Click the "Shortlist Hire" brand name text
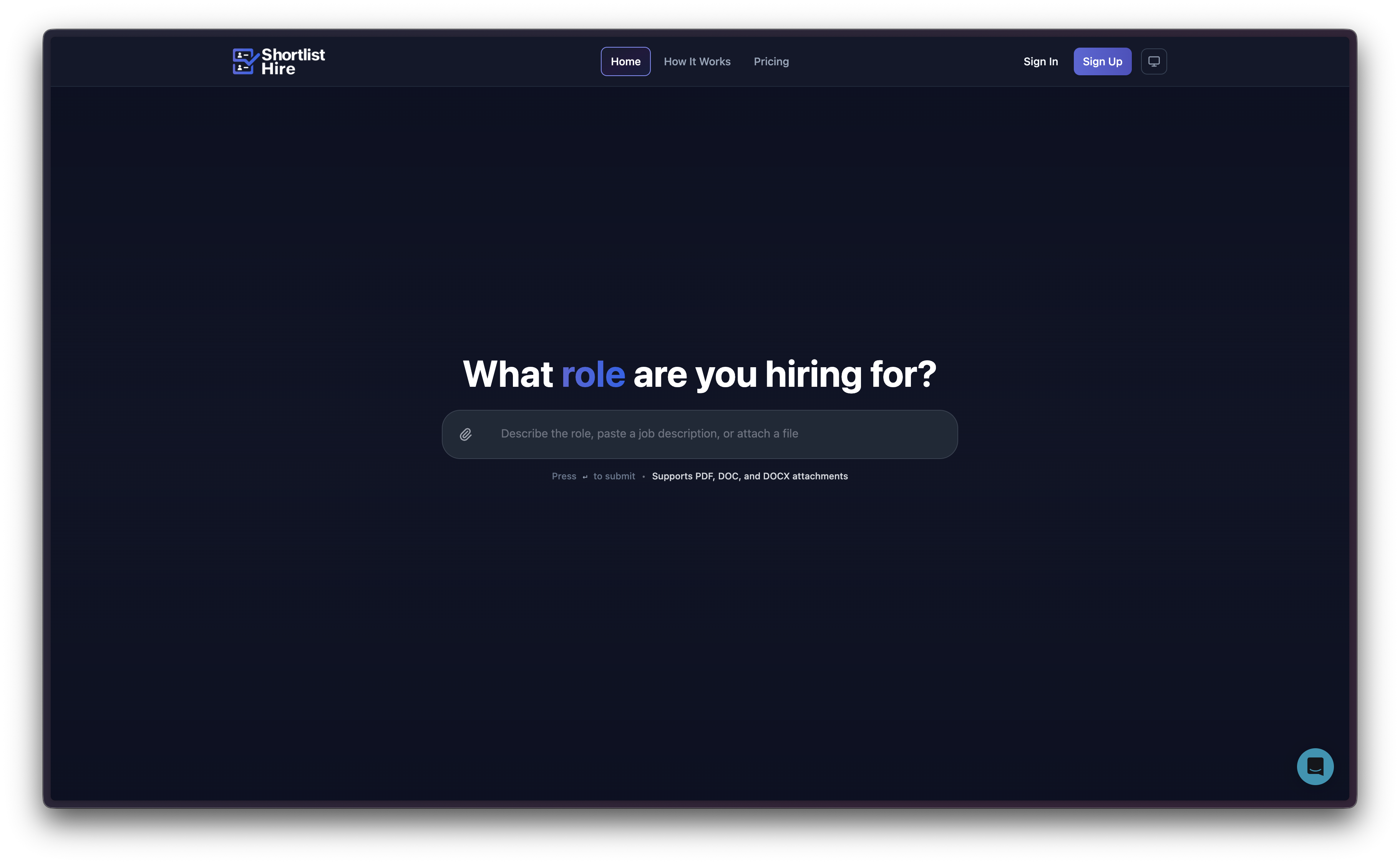The height and width of the screenshot is (865, 1400). 292,61
